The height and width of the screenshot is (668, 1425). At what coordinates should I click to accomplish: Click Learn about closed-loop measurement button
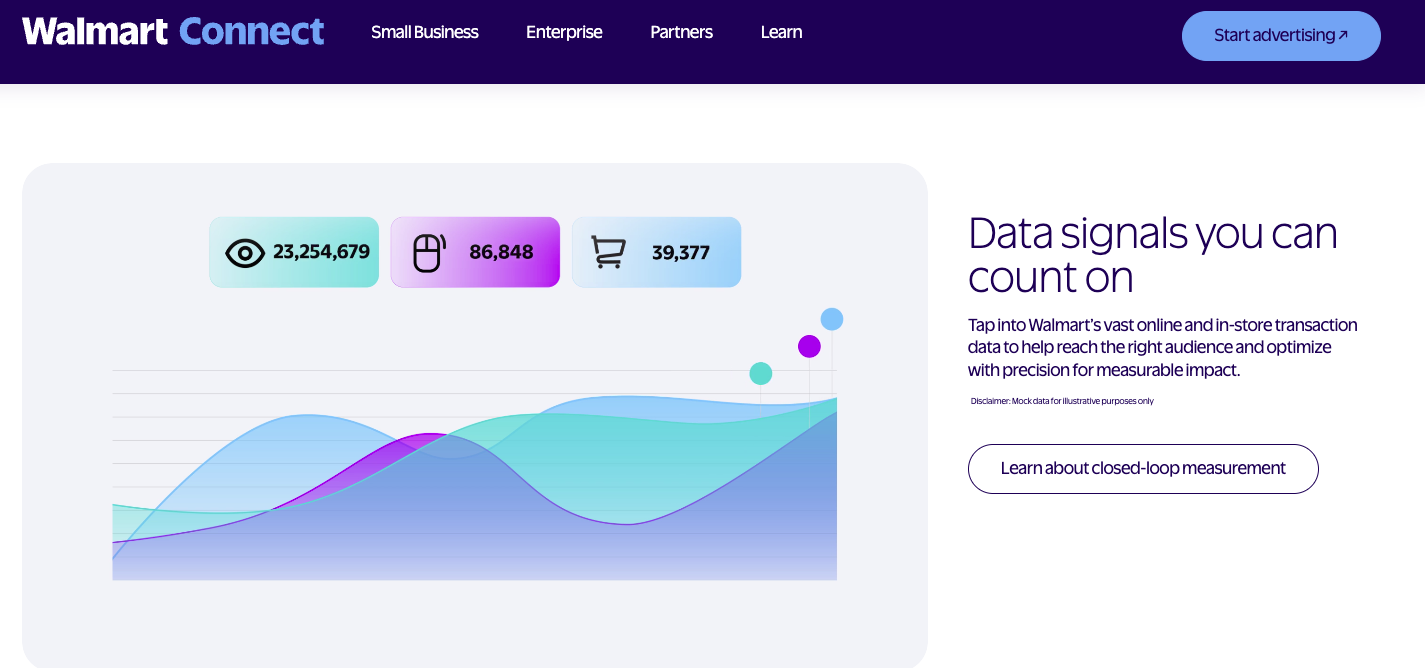tap(1143, 468)
